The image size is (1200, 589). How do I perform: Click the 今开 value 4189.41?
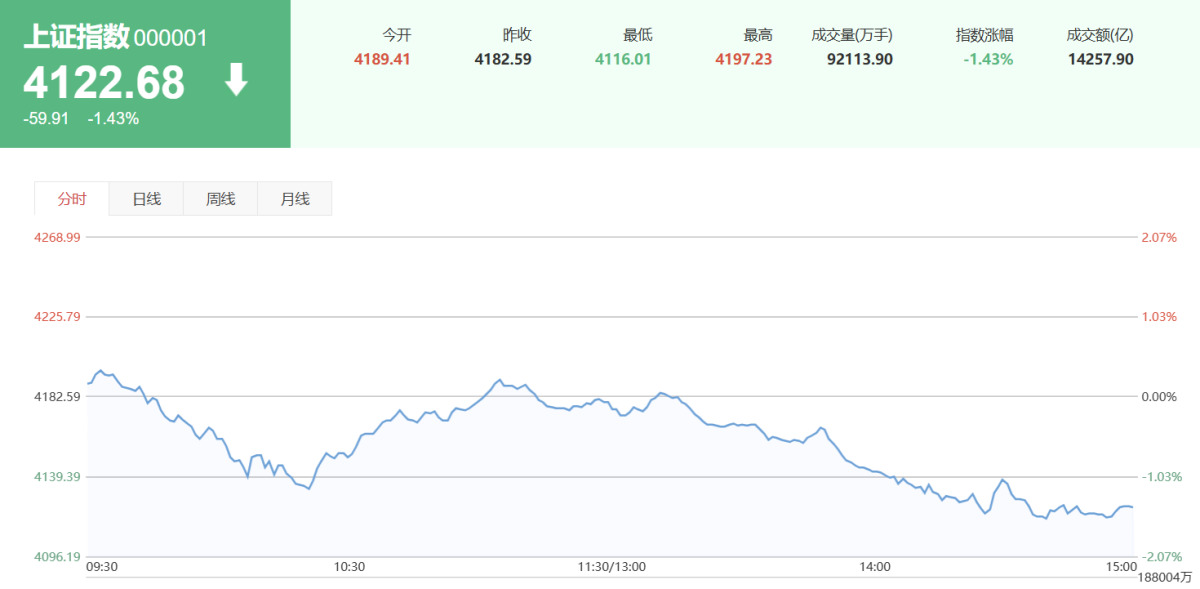click(x=382, y=59)
